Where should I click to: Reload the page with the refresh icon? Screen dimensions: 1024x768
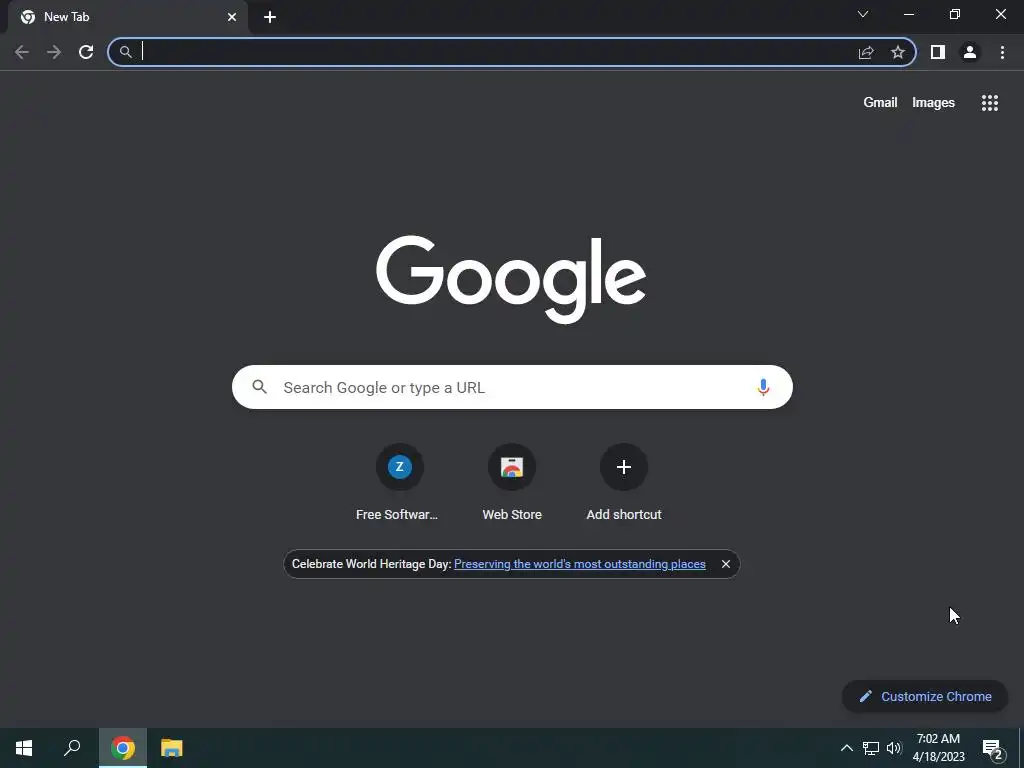(x=86, y=52)
